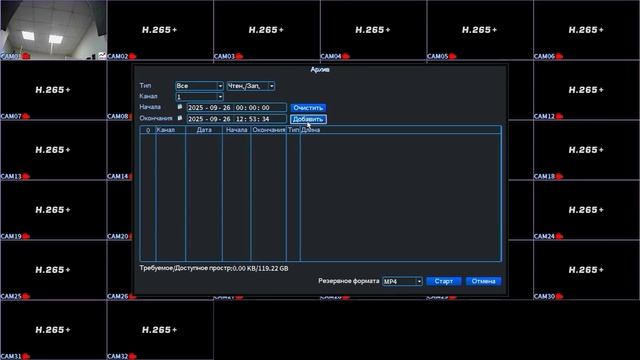
Task: Click the red record indicator on CAM30
Action: (x=560, y=296)
